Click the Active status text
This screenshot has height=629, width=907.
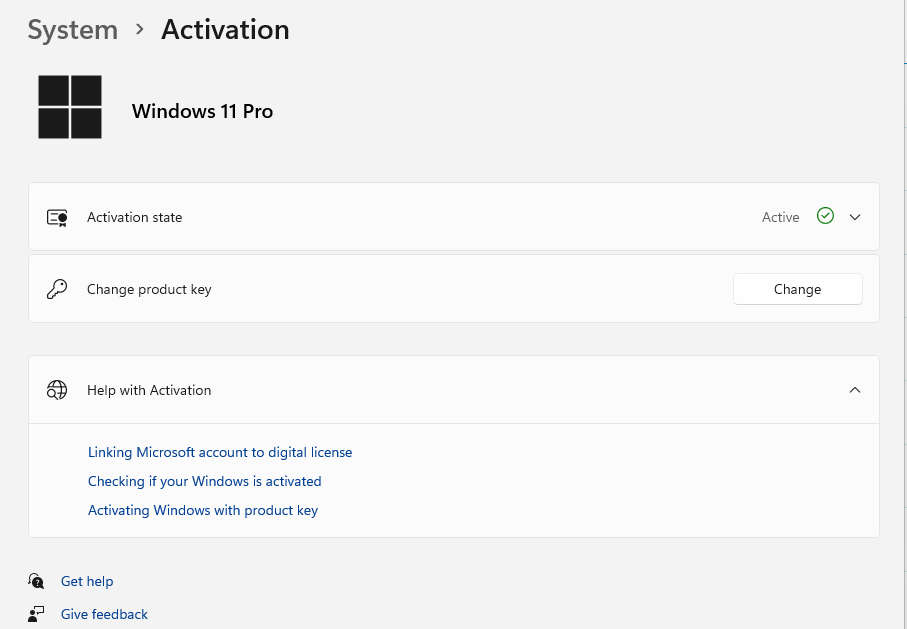pos(780,217)
